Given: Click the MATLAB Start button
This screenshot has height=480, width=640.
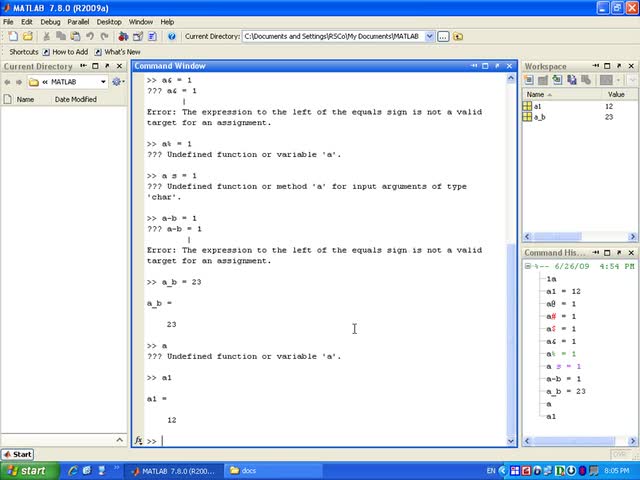Looking at the screenshot, I should point(18,454).
